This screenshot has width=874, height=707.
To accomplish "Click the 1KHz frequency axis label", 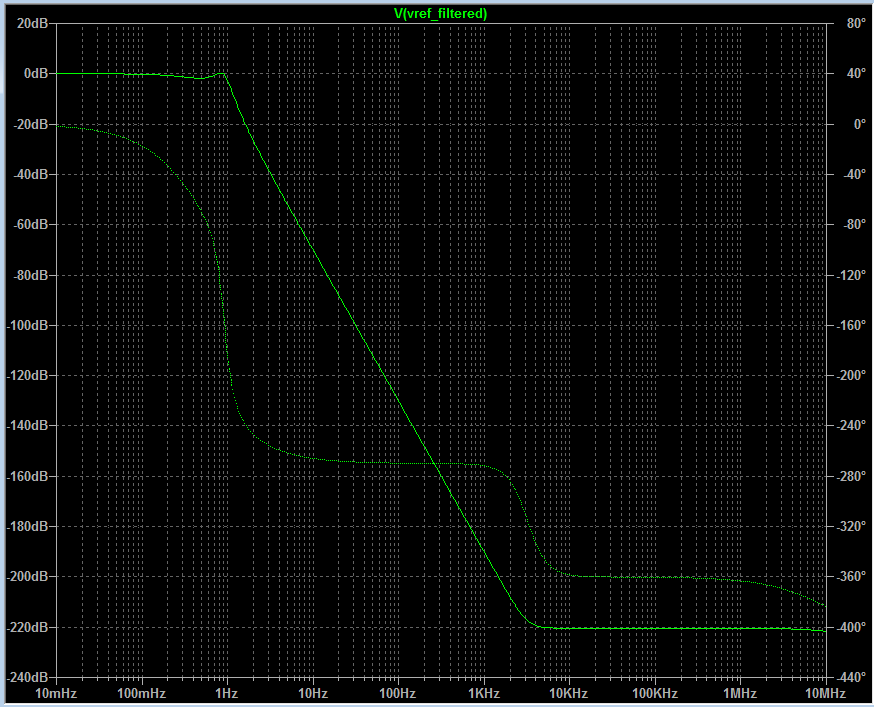I will click(x=484, y=694).
